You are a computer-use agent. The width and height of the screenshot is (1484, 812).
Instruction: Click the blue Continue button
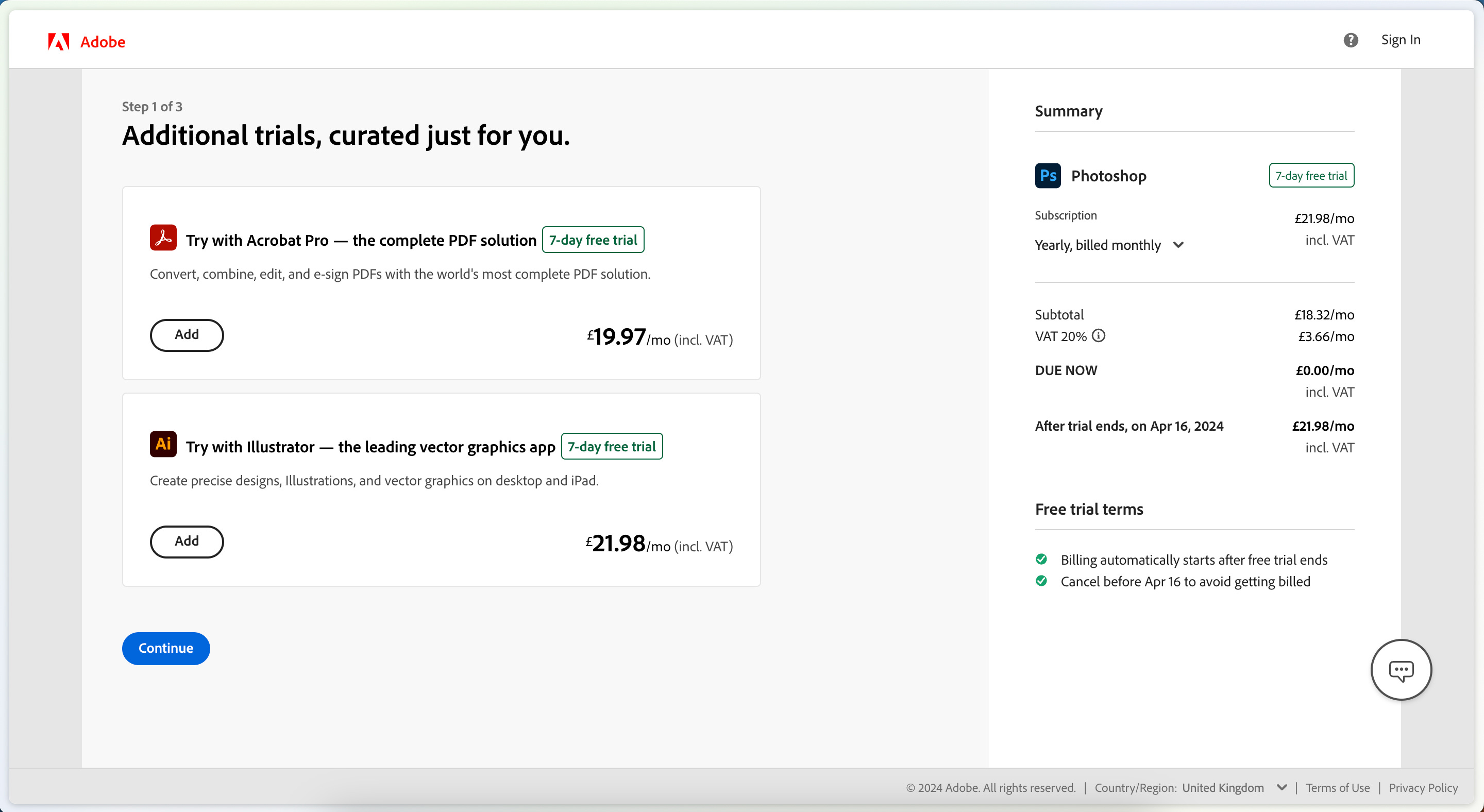pos(166,649)
